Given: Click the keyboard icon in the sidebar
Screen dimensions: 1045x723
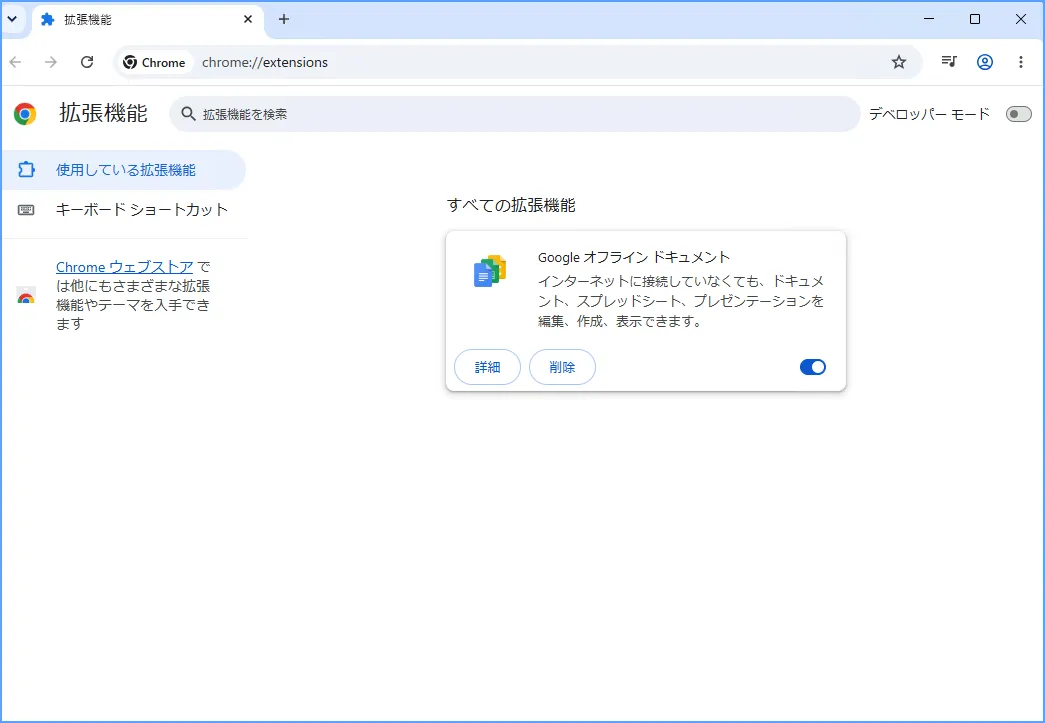Looking at the screenshot, I should (26, 210).
